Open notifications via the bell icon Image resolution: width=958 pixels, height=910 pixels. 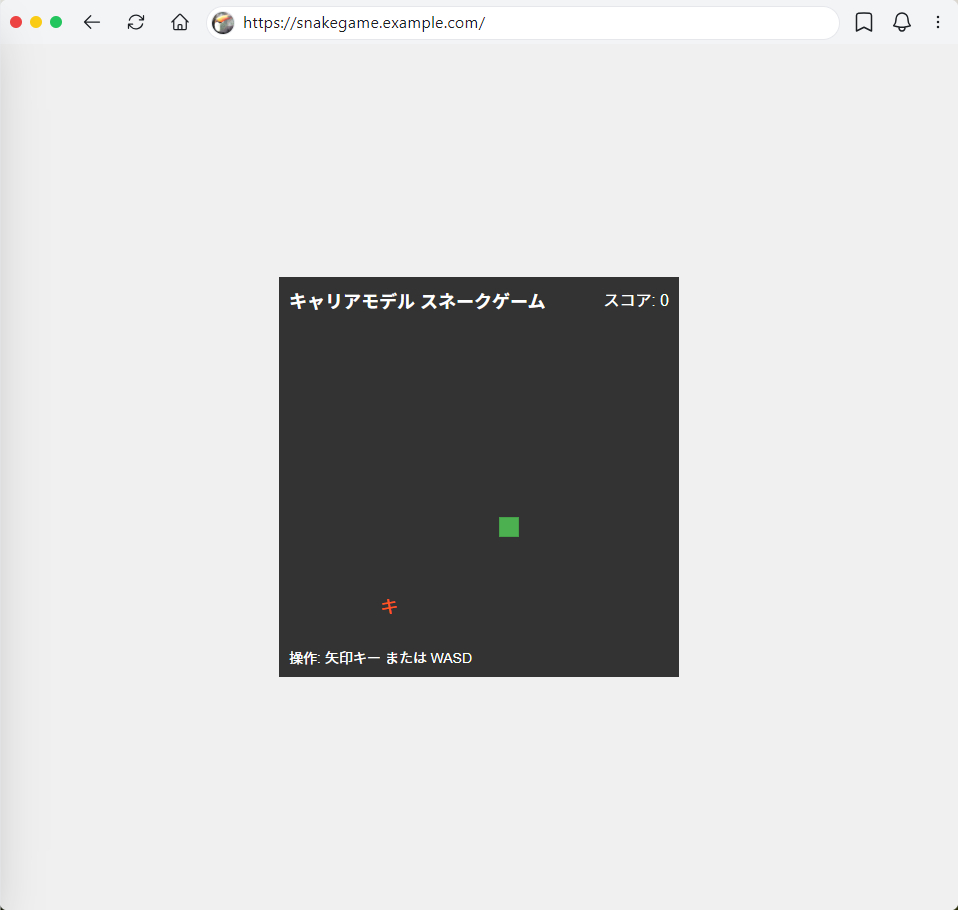[902, 22]
